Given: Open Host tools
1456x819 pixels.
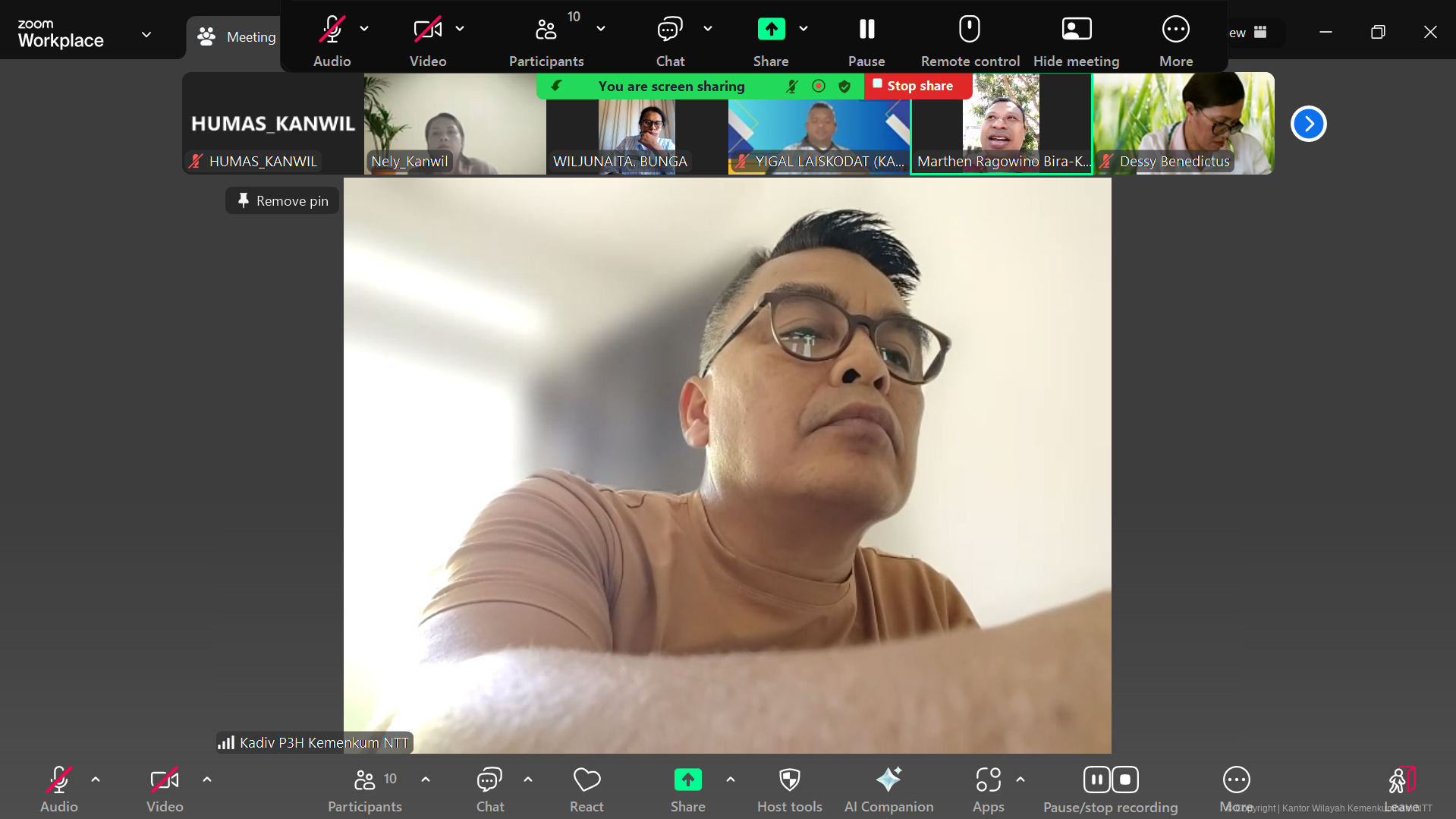Looking at the screenshot, I should coord(789,788).
